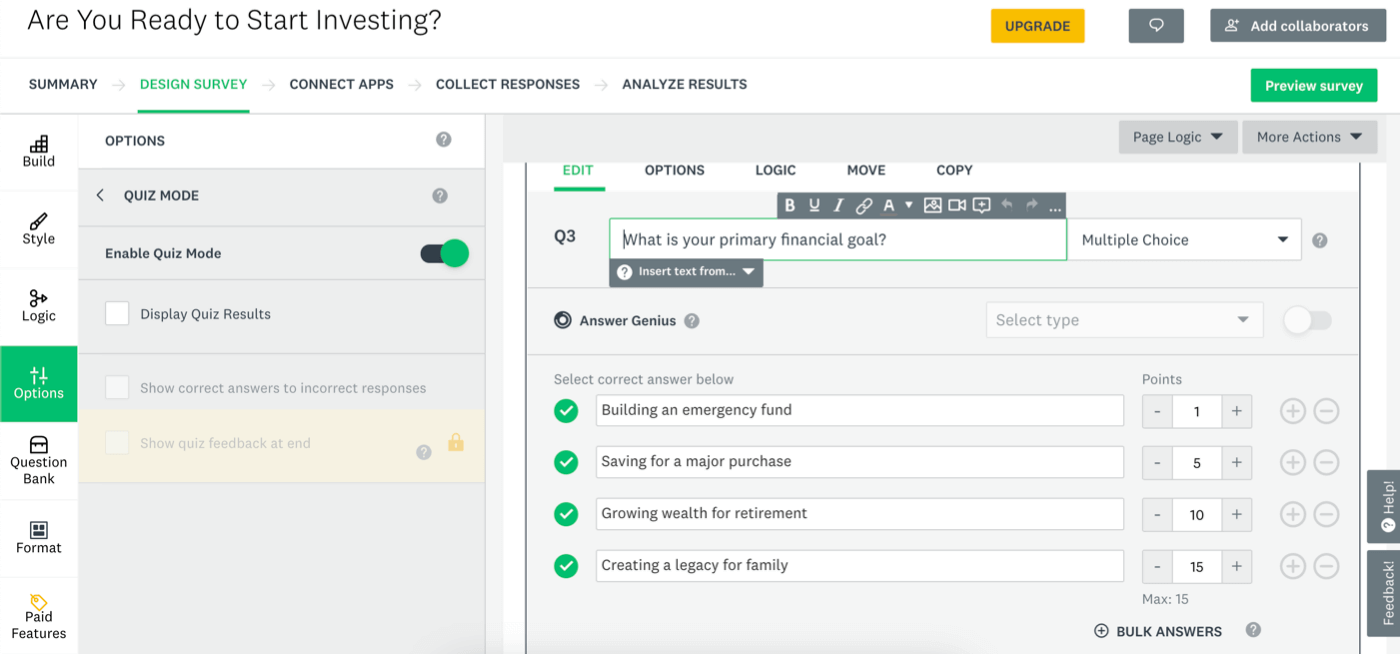Click the Answer Genius help icon
Image resolution: width=1400 pixels, height=654 pixels.
(691, 321)
